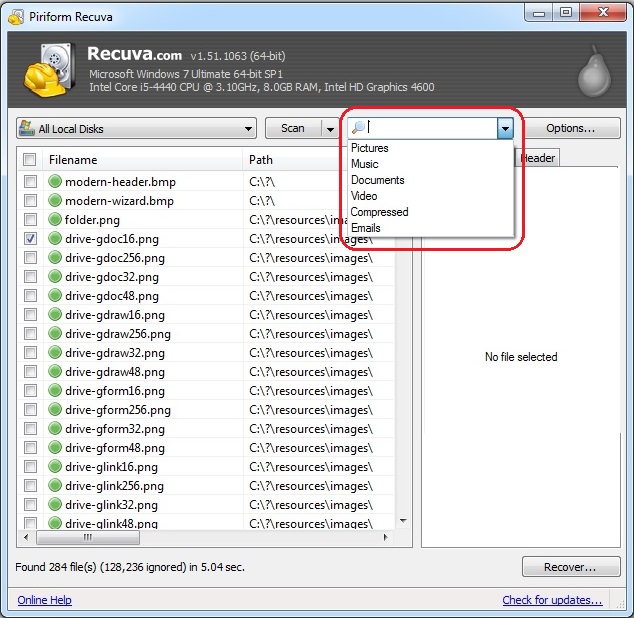Click the green status dot of drive-gform256.png
The width and height of the screenshot is (634, 618).
55,409
